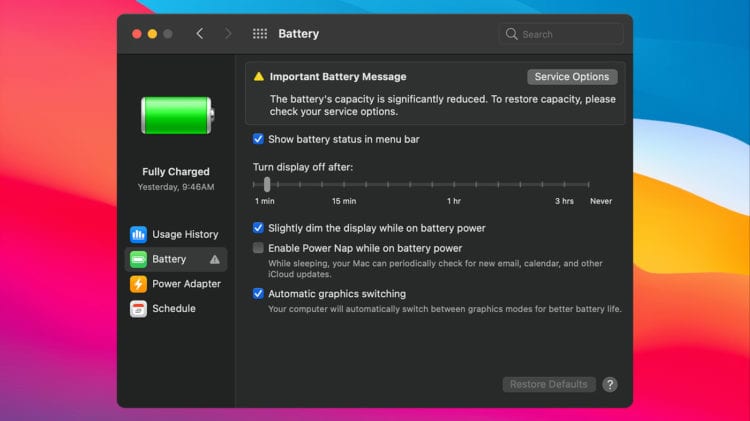The width and height of the screenshot is (750, 421).
Task: Open help with the question mark button
Action: coord(610,385)
